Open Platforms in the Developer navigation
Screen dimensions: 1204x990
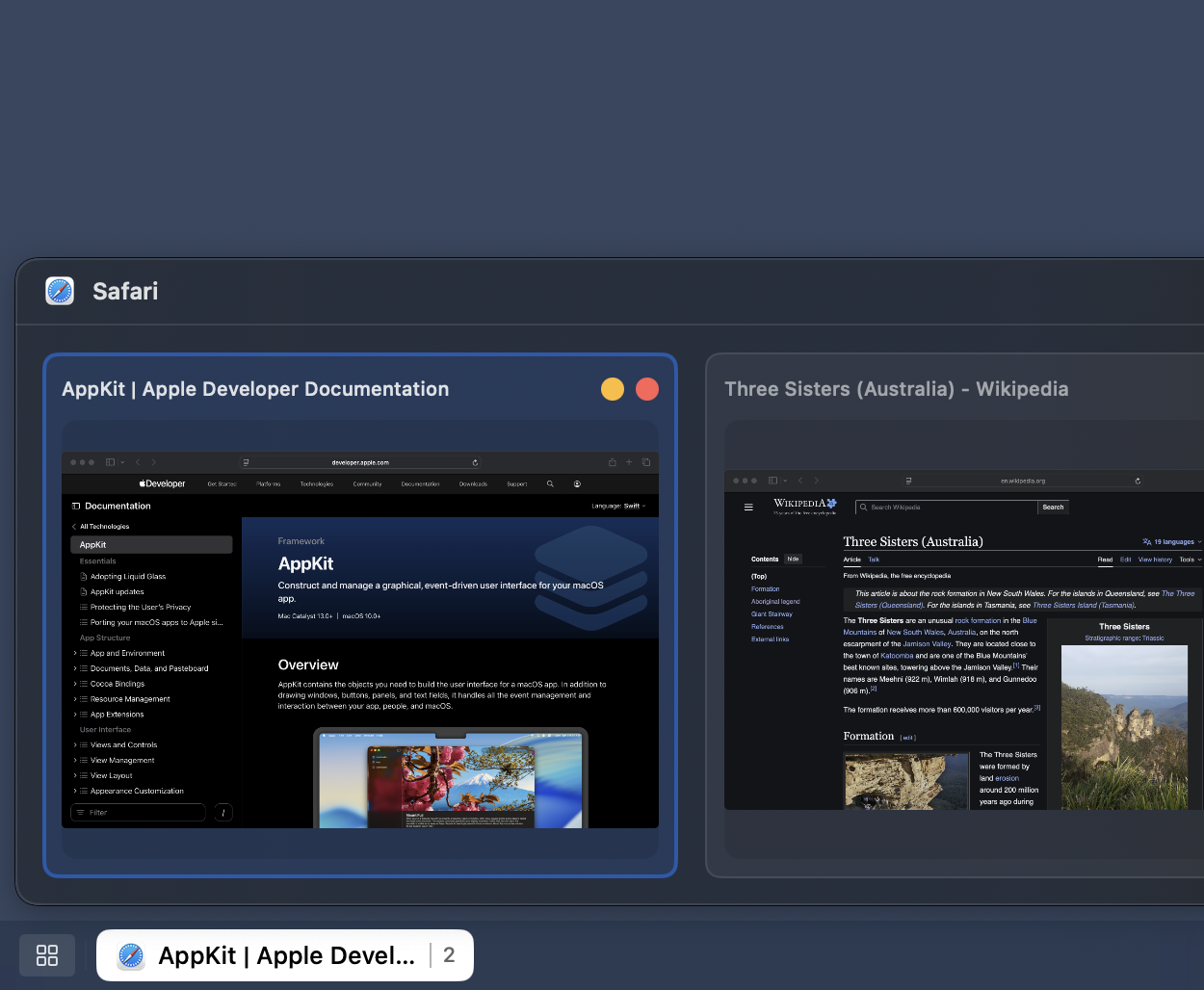point(268,484)
